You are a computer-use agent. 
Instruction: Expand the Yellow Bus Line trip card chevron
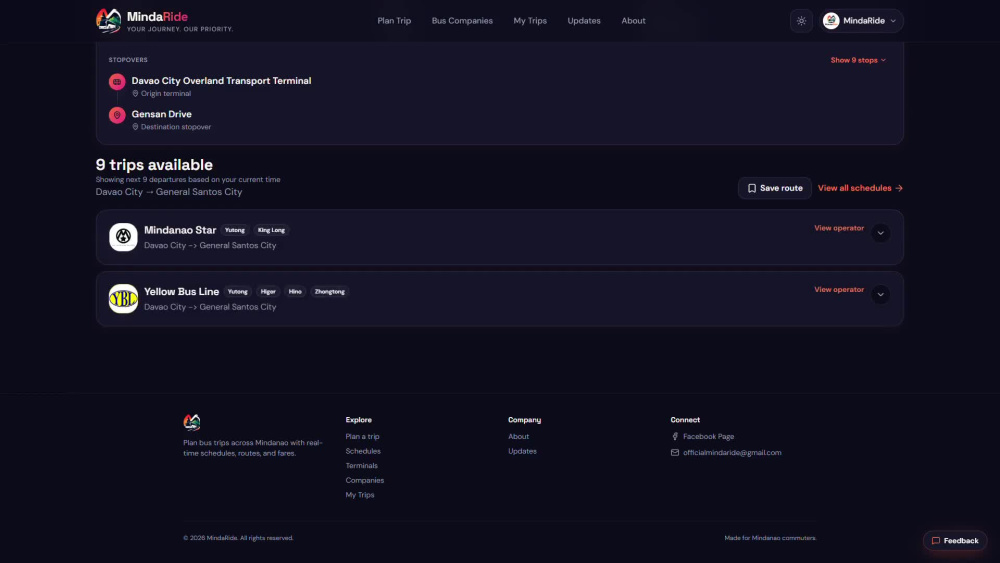880,295
